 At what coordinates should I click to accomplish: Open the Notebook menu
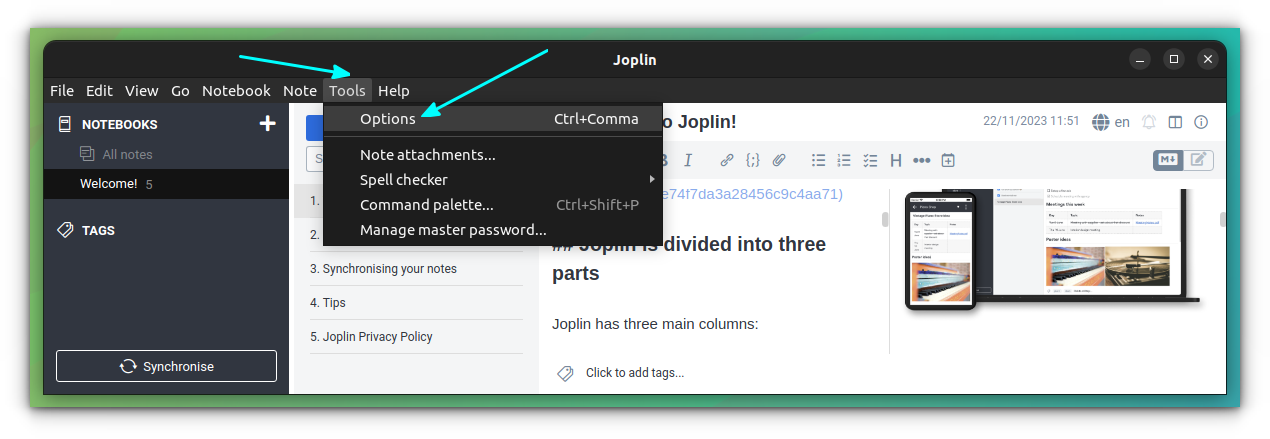click(x=236, y=90)
